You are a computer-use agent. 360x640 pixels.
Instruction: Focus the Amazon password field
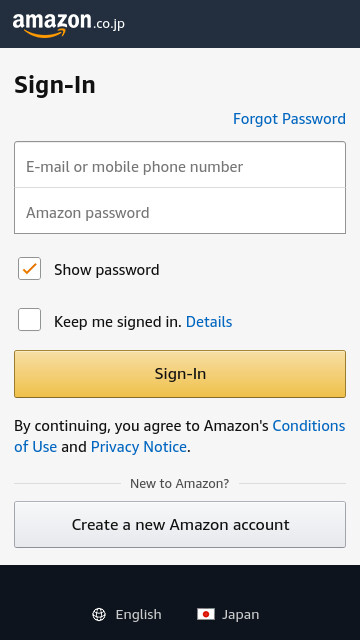(x=180, y=211)
